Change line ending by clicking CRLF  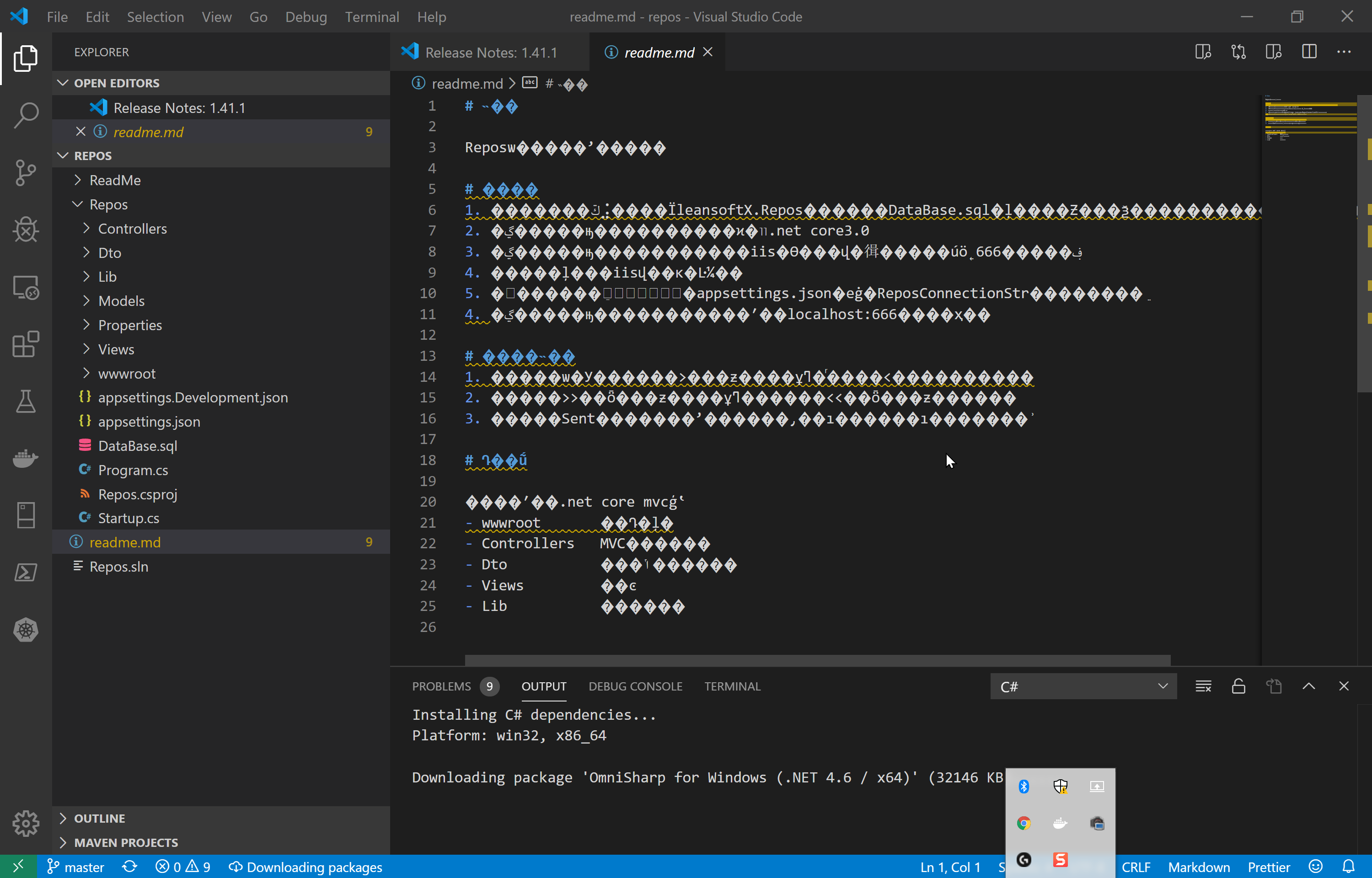click(1136, 866)
